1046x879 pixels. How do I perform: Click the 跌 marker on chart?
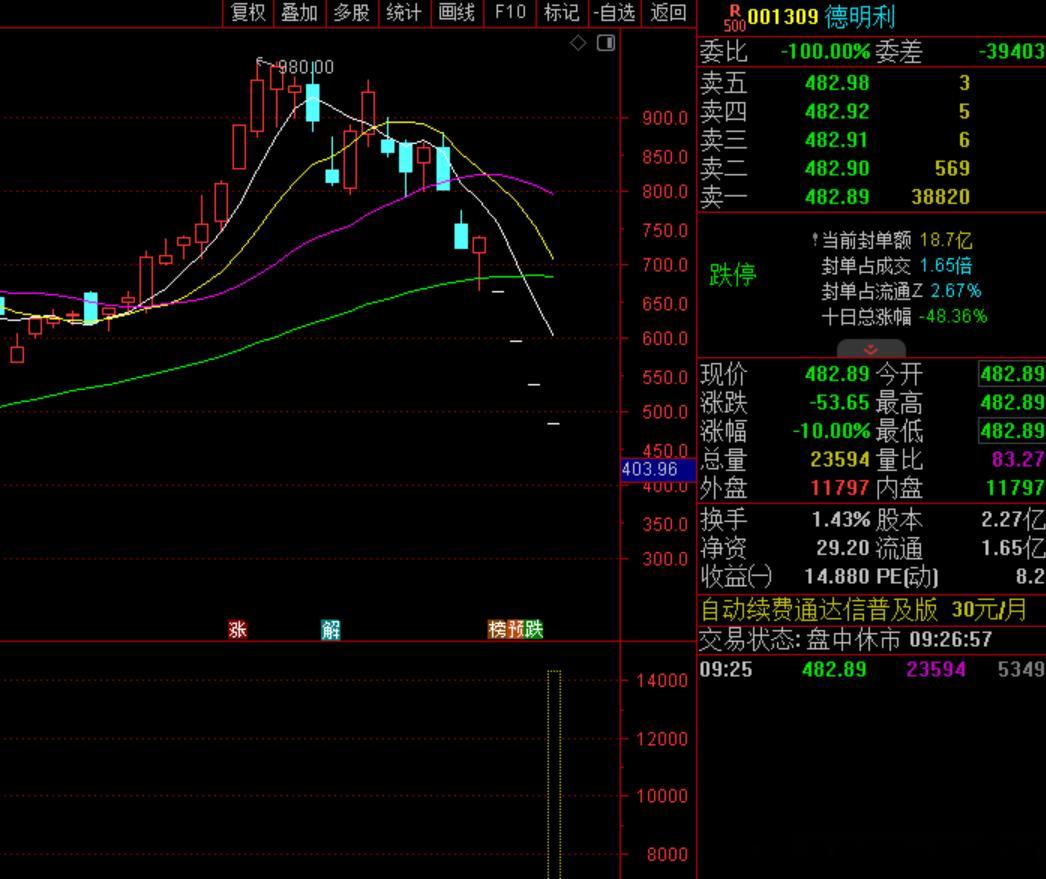click(x=534, y=630)
